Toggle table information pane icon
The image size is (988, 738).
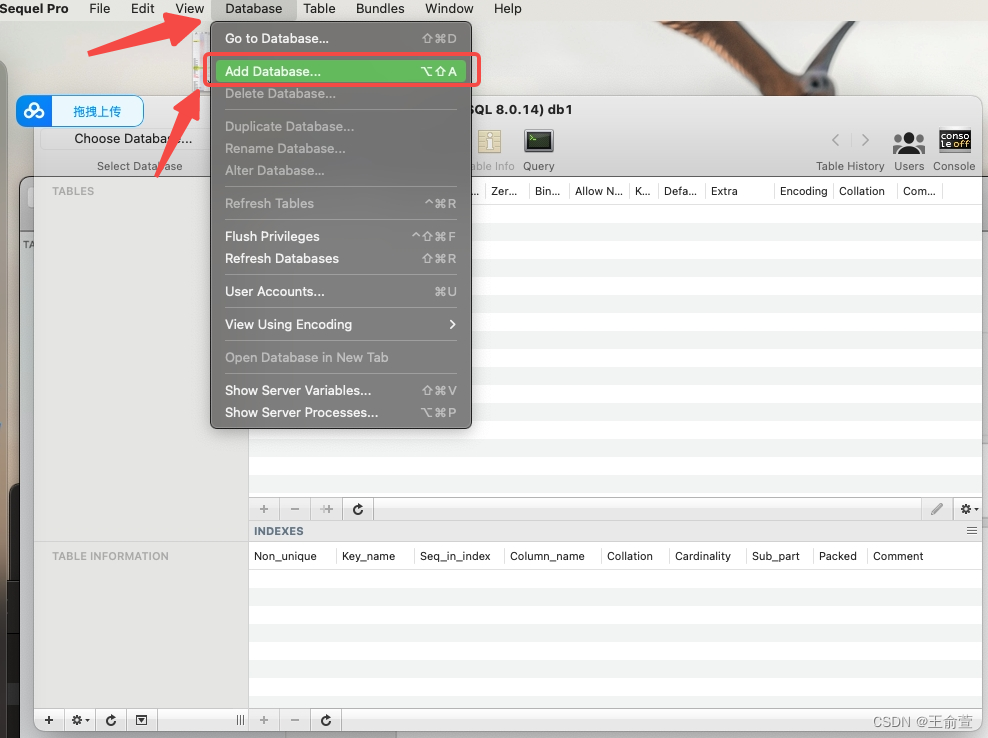142,720
